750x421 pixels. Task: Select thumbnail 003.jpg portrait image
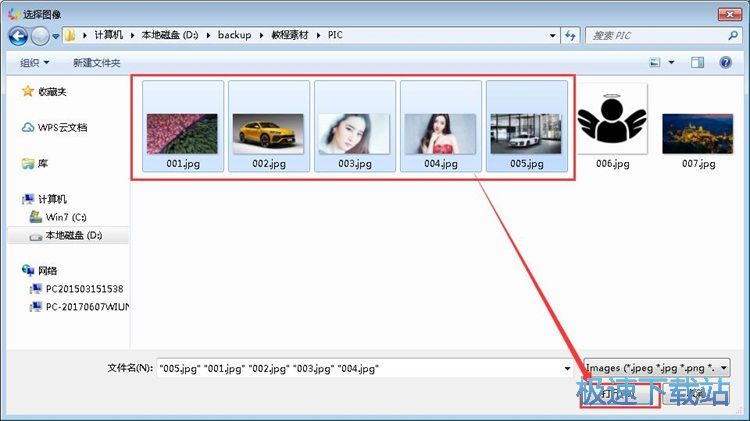tap(354, 133)
